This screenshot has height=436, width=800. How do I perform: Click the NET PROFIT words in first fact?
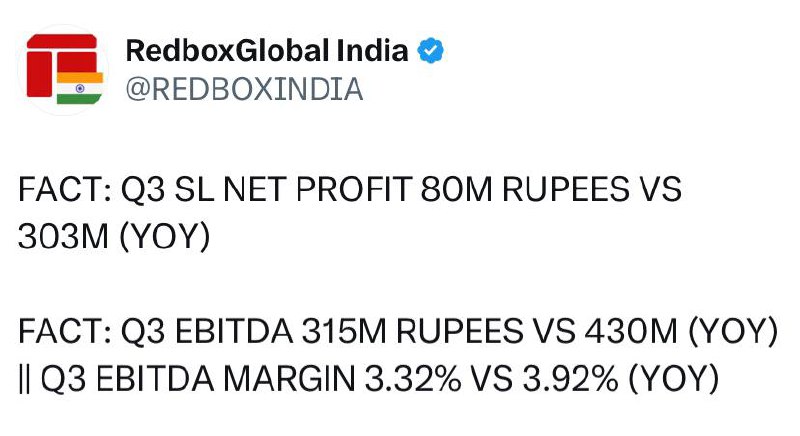318,189
